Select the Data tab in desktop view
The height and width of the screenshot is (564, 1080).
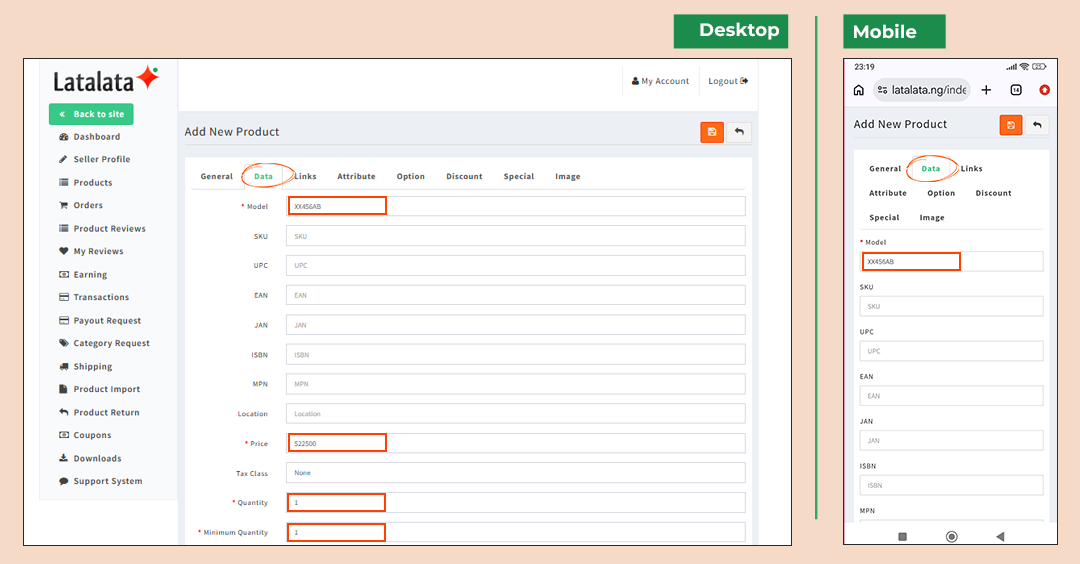coord(263,176)
